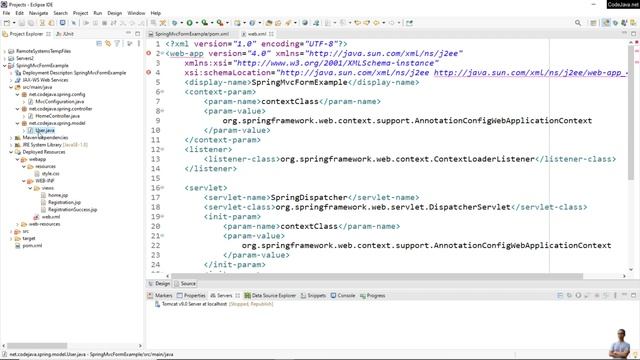Select HomeController.java in the tree
Image resolution: width=640 pixels, height=360 pixels.
point(57,116)
